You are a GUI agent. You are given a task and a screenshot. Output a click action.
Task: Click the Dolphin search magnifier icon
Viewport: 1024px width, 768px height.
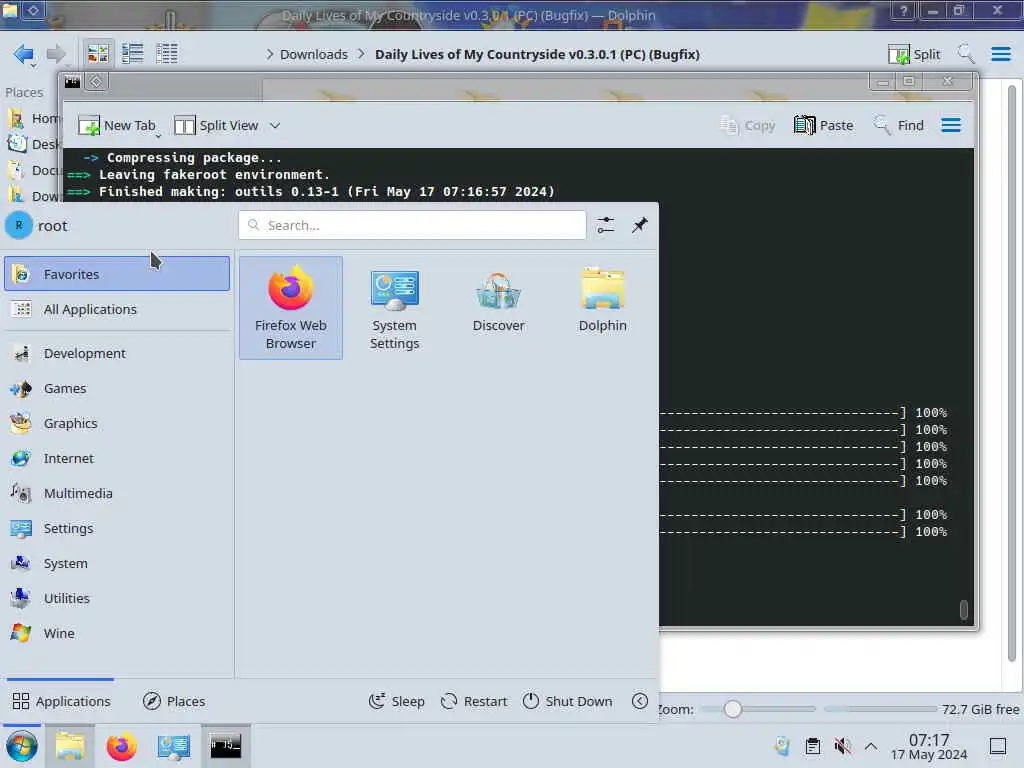966,54
